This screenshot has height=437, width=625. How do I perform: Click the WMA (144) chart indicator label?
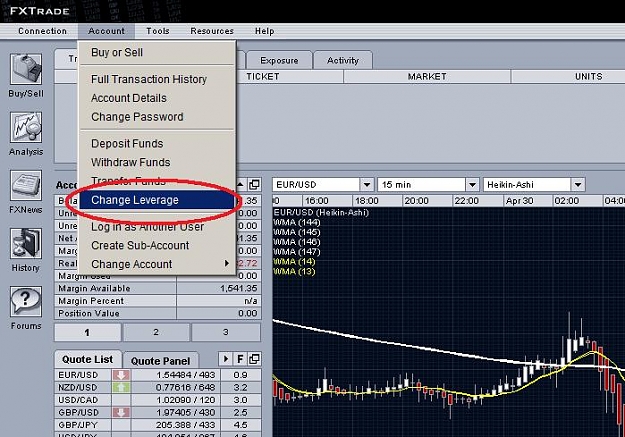click(297, 222)
